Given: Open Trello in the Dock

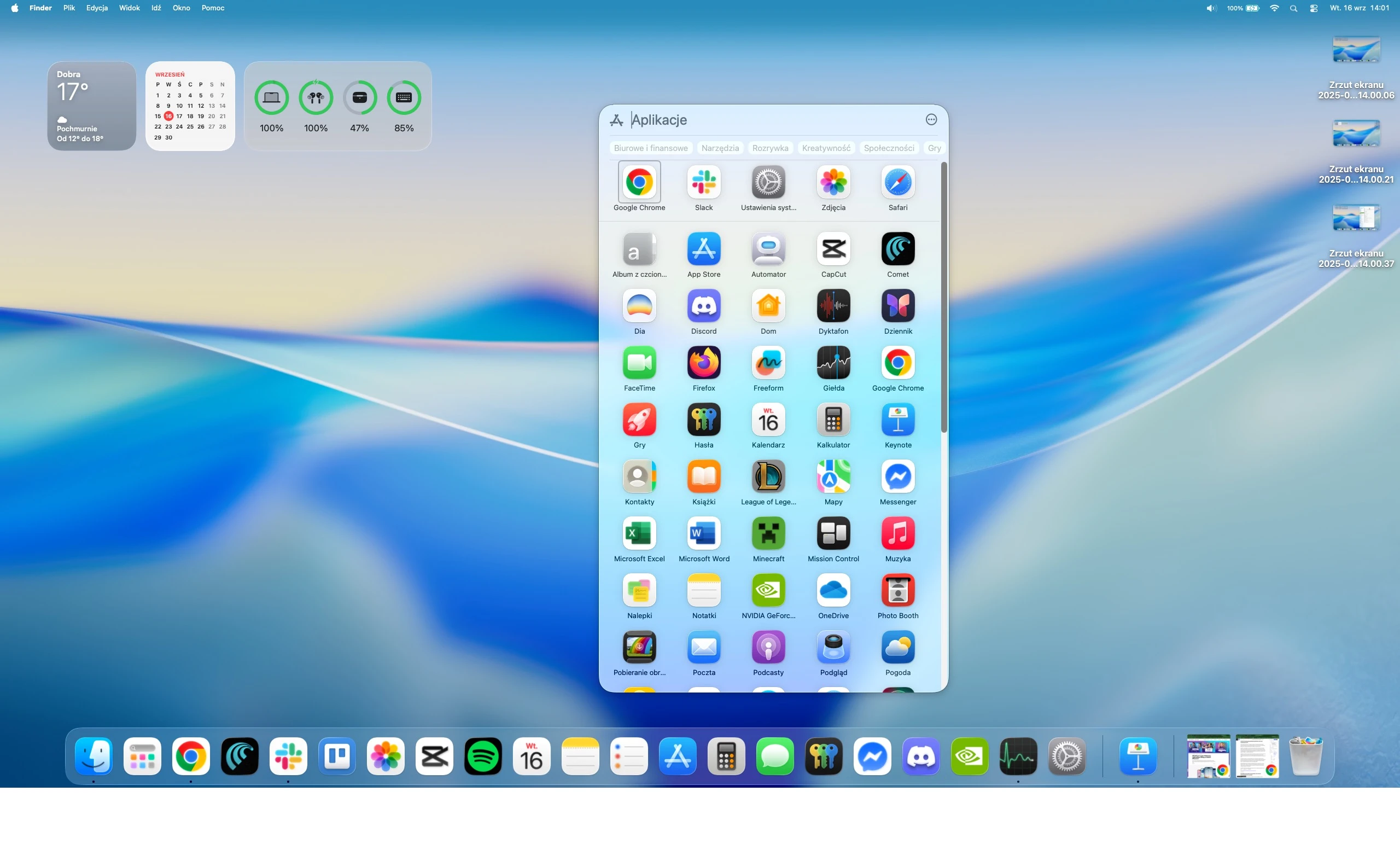Looking at the screenshot, I should 337,757.
